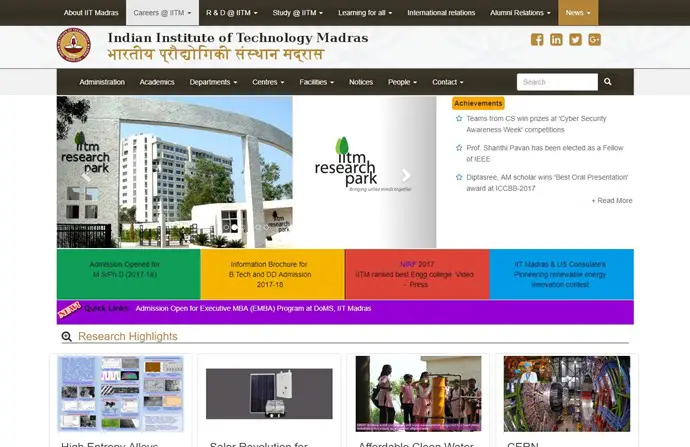Open the Academics menu item
The image size is (690, 447).
coord(157,82)
